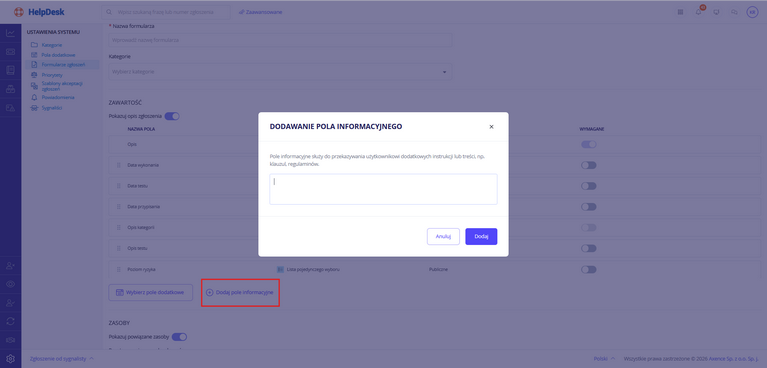Screen dimensions: 767x368
Task: Click the sync arrows icon in left rail
Action: coord(10,321)
